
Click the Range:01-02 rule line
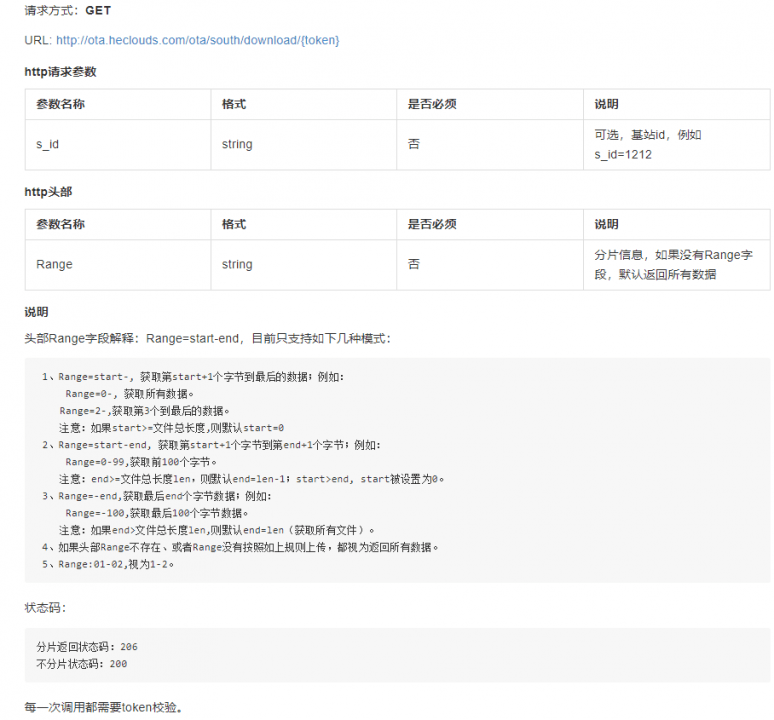click(108, 565)
